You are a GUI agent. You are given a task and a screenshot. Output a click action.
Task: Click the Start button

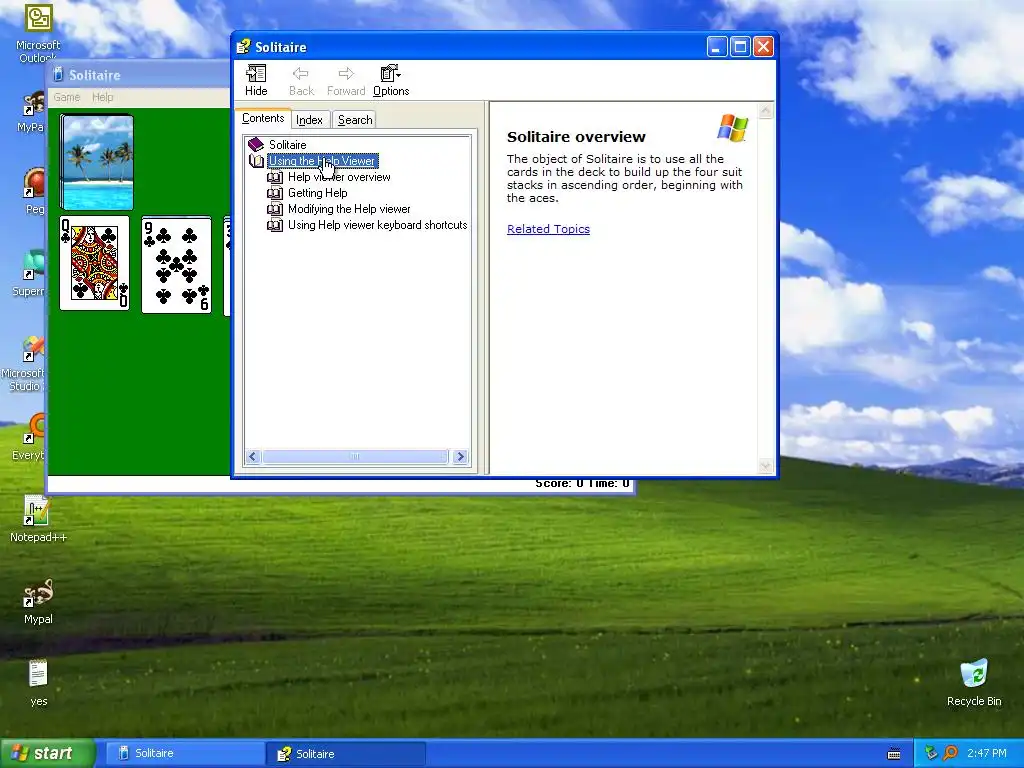pyautogui.click(x=47, y=754)
